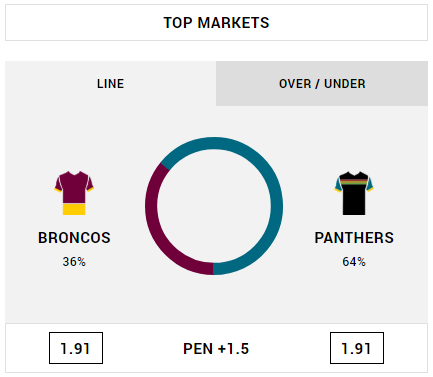
Task: Click the Broncos maroon jersey icon
Action: 74,193
